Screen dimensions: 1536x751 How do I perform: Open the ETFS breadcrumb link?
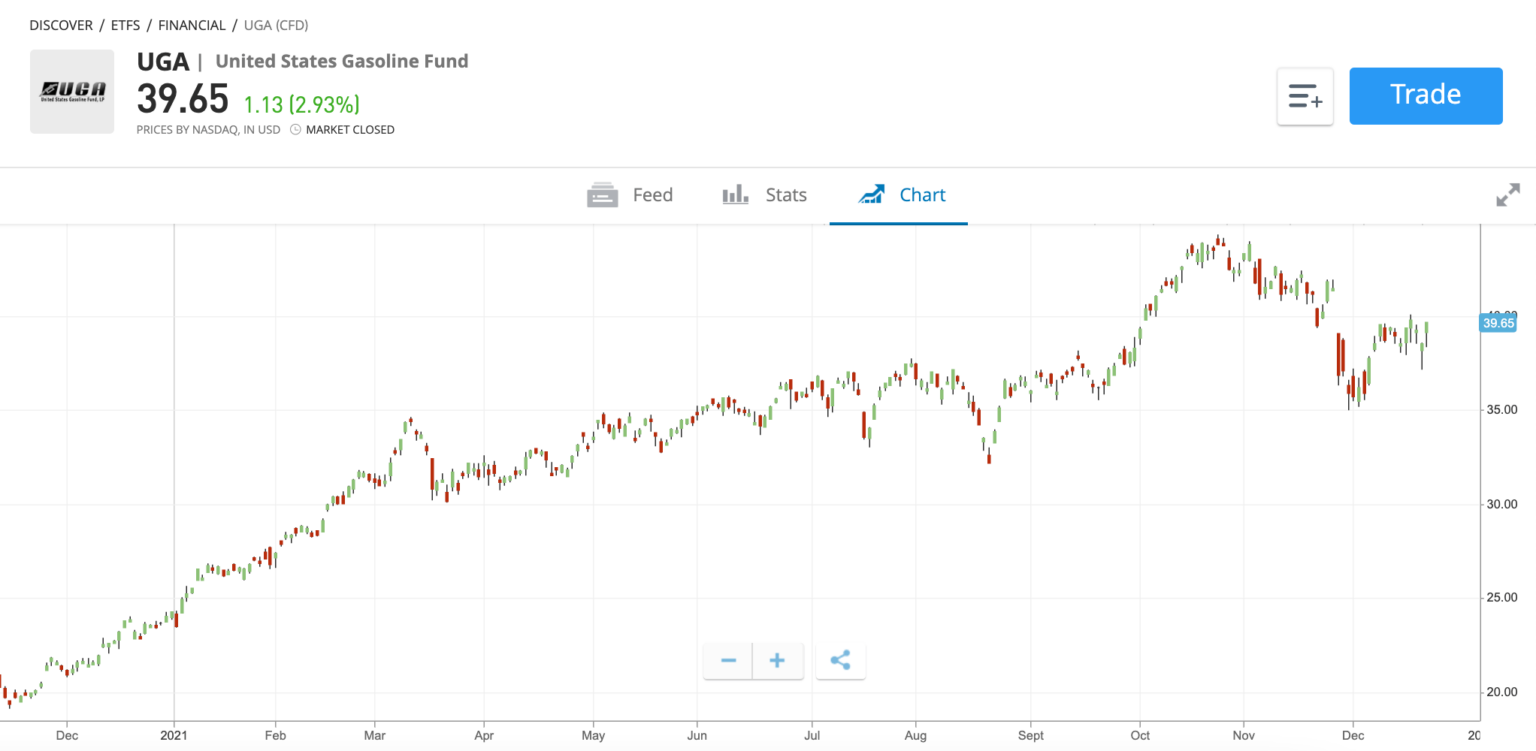[125, 25]
